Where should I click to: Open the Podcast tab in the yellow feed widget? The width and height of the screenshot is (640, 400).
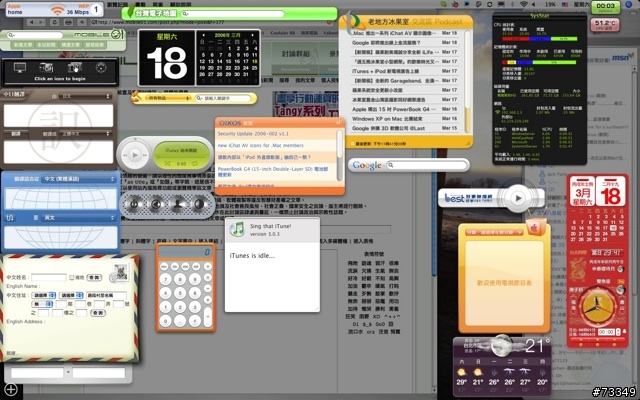click(x=449, y=21)
